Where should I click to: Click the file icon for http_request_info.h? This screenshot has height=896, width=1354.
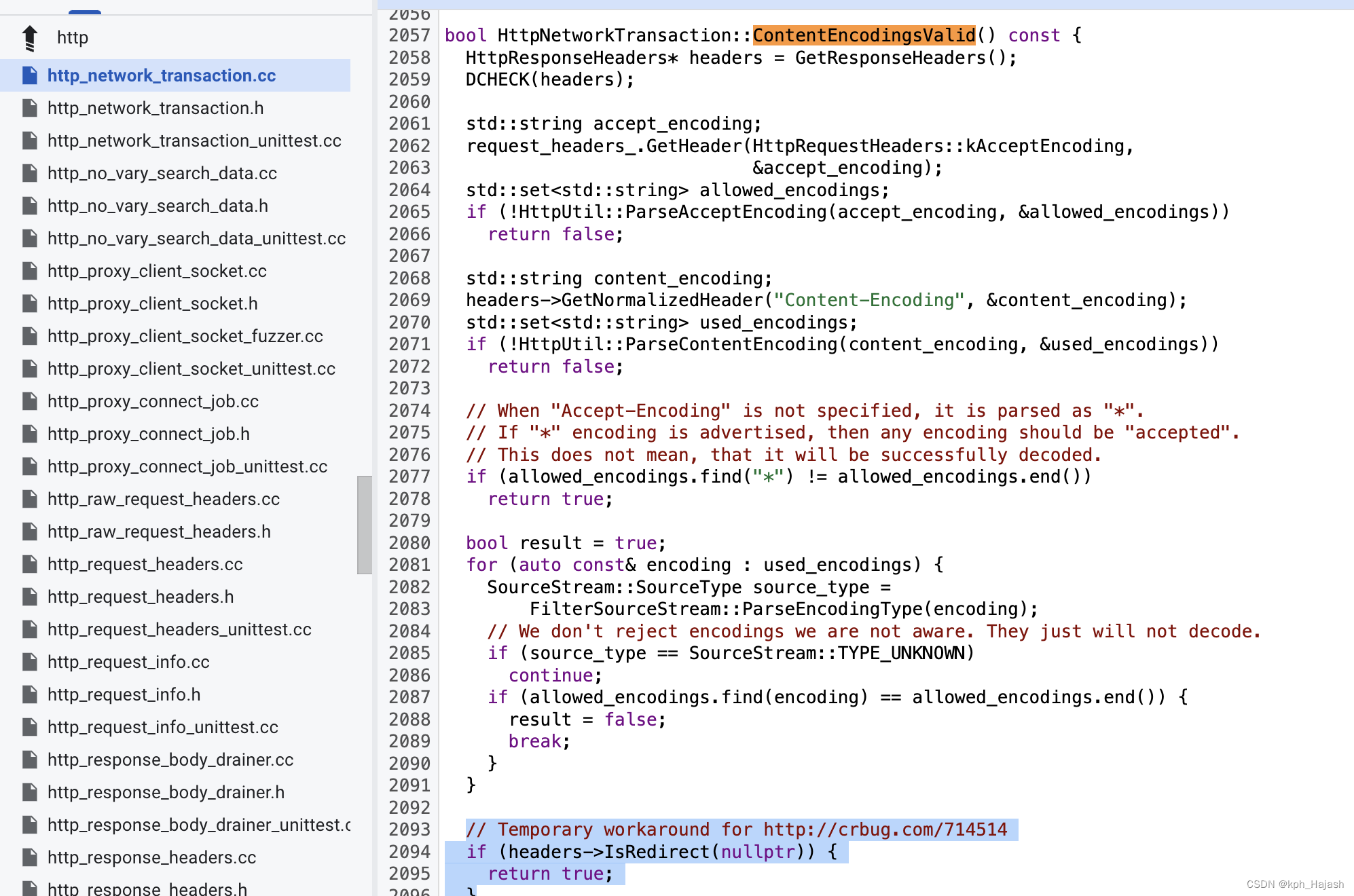30,694
